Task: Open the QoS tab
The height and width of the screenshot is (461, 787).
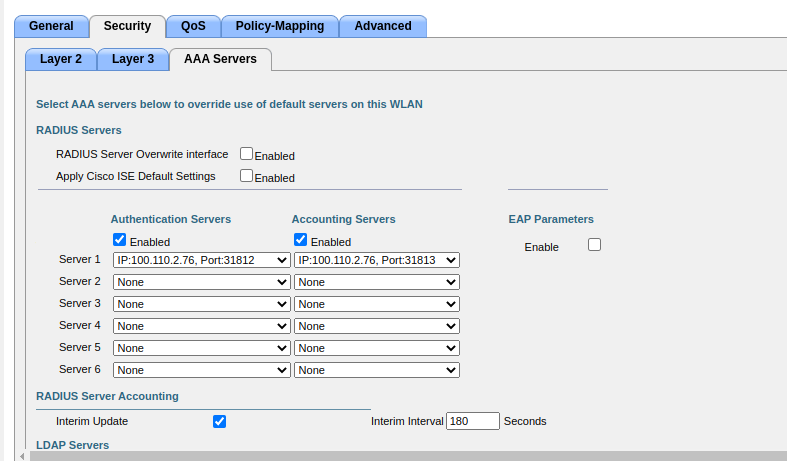Action: coord(193,26)
